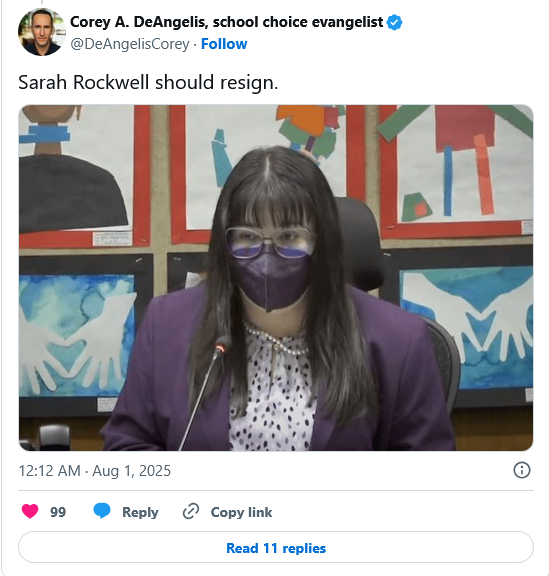Click the Copy link text
Image resolution: width=549 pixels, height=576 pixels.
point(241,512)
